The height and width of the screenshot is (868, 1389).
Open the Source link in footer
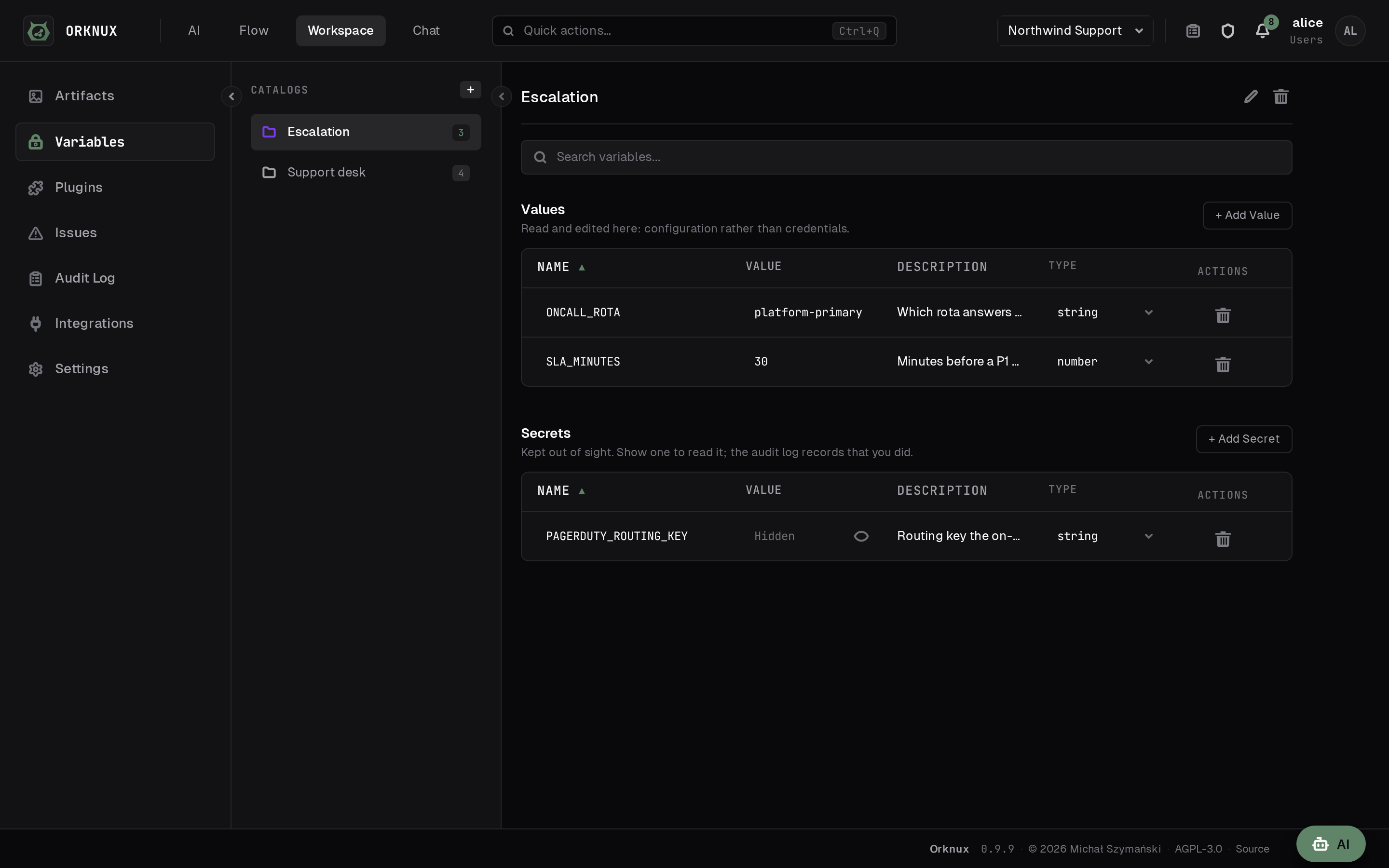click(1252, 849)
